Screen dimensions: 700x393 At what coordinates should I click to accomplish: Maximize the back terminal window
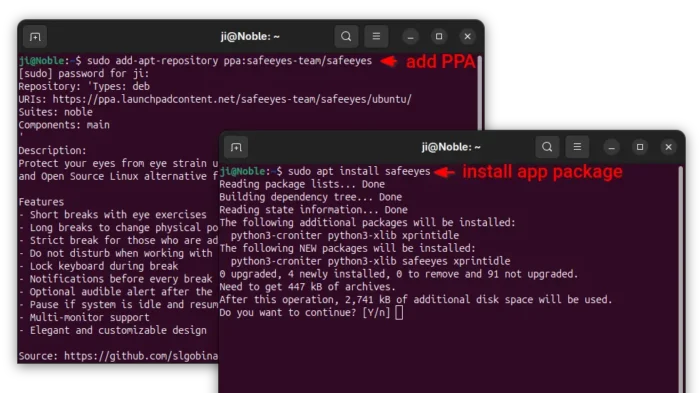439,37
